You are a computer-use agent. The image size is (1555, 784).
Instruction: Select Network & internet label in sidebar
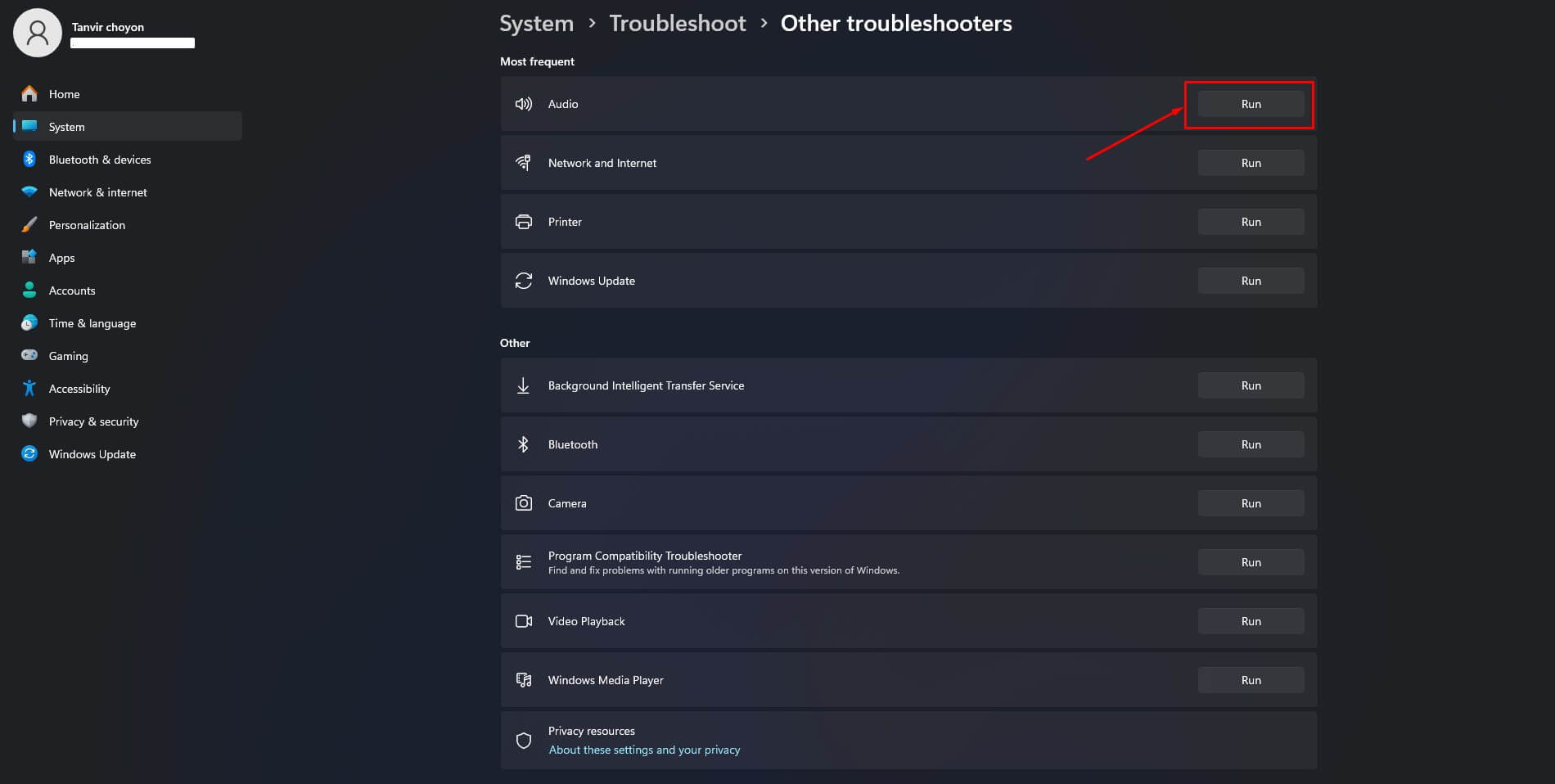tap(98, 192)
